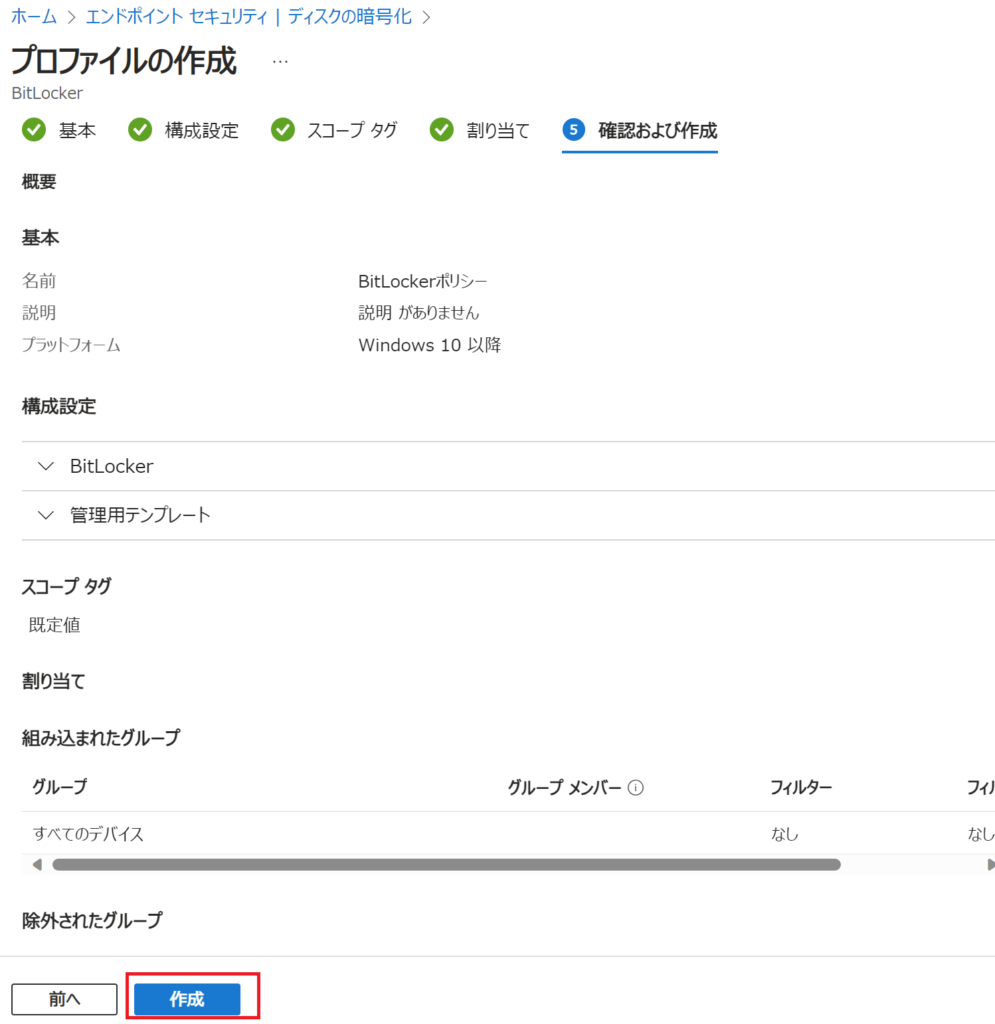
Task: Click the table's right scroll arrow
Action: 990,865
